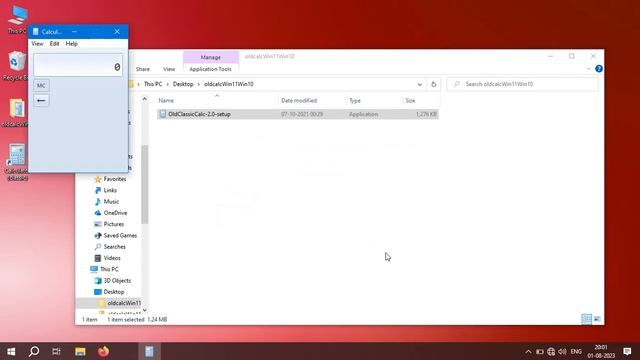Open Task View on the taskbar

click(56, 351)
